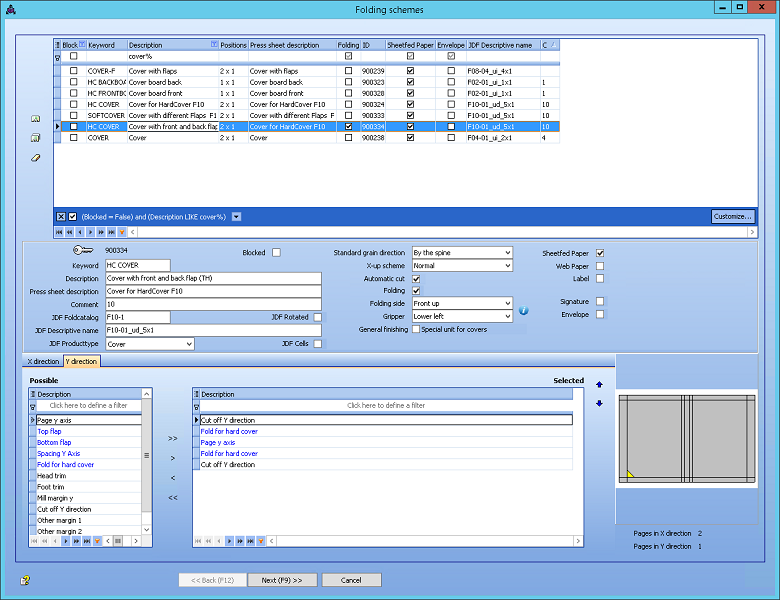
Task: Click orange filter icon in Selected list navigator
Action: [261, 541]
